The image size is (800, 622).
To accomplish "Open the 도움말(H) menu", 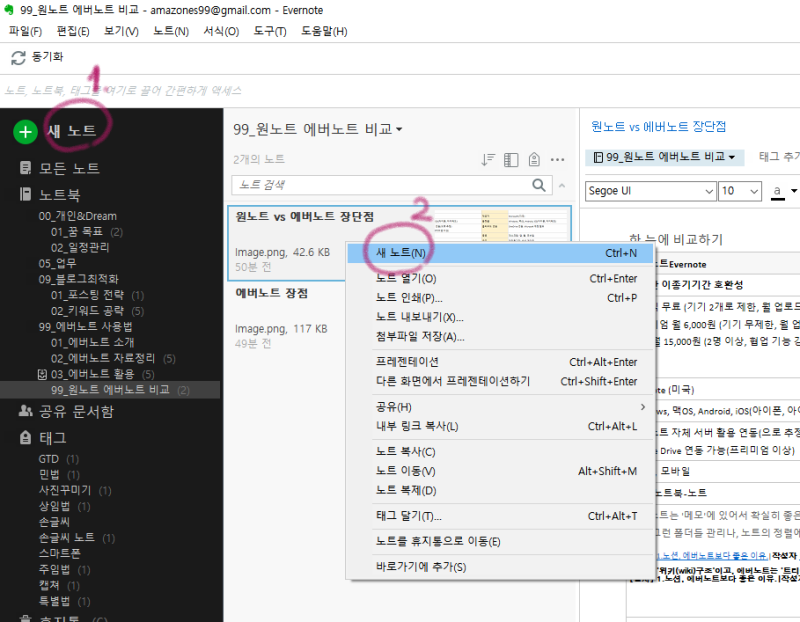I will point(324,31).
